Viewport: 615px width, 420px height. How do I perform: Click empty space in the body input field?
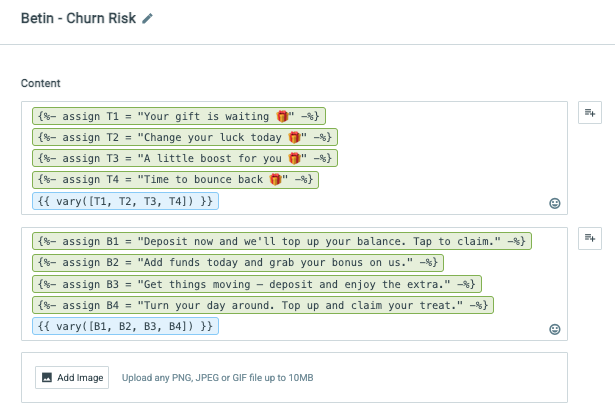[x=392, y=326]
